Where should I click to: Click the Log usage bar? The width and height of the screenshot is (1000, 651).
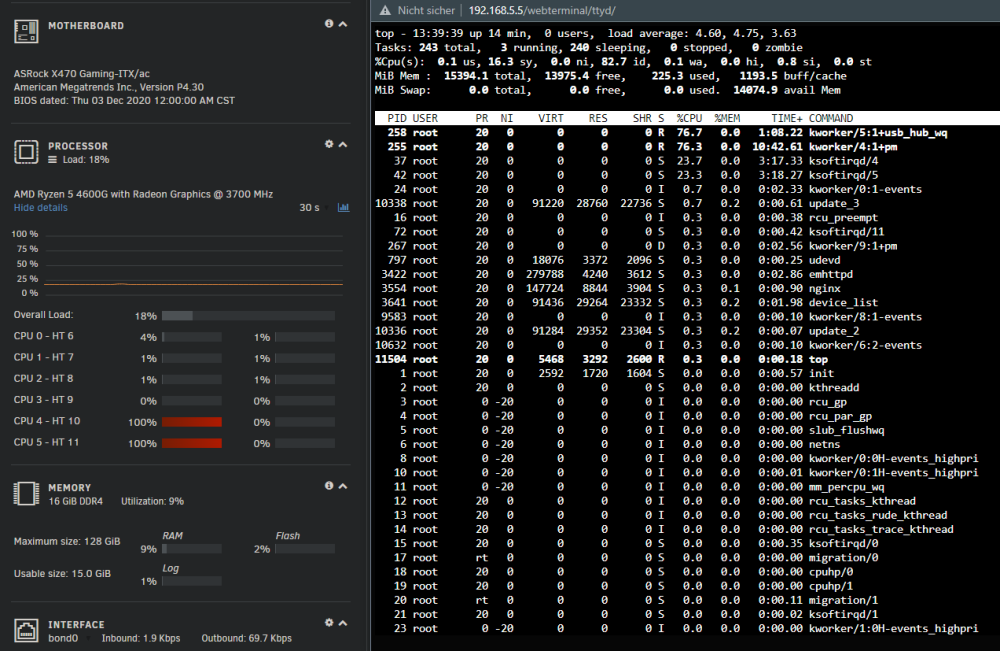(x=192, y=582)
